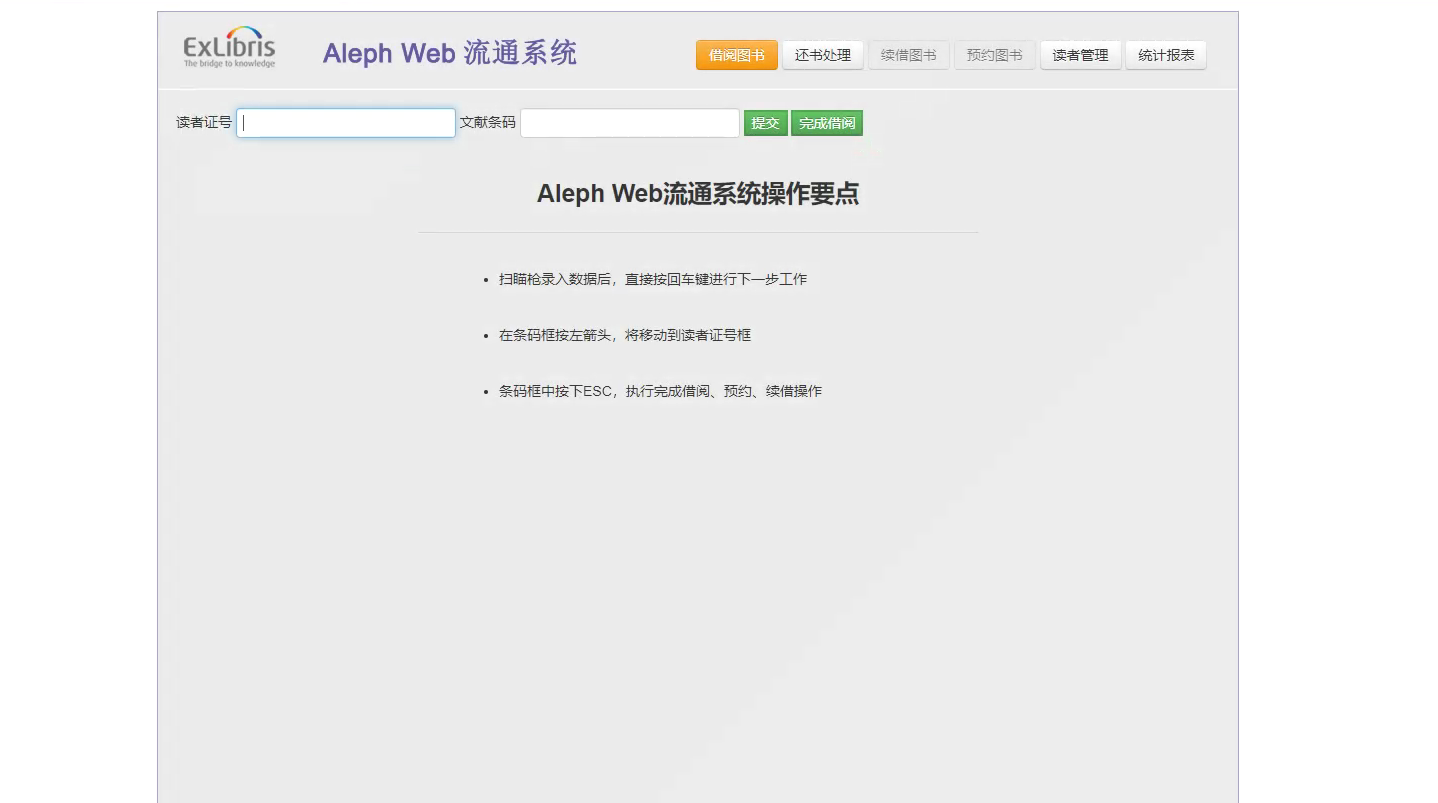The width and height of the screenshot is (1438, 803).
Task: Open 读者管理 tab
Action: pos(1080,55)
